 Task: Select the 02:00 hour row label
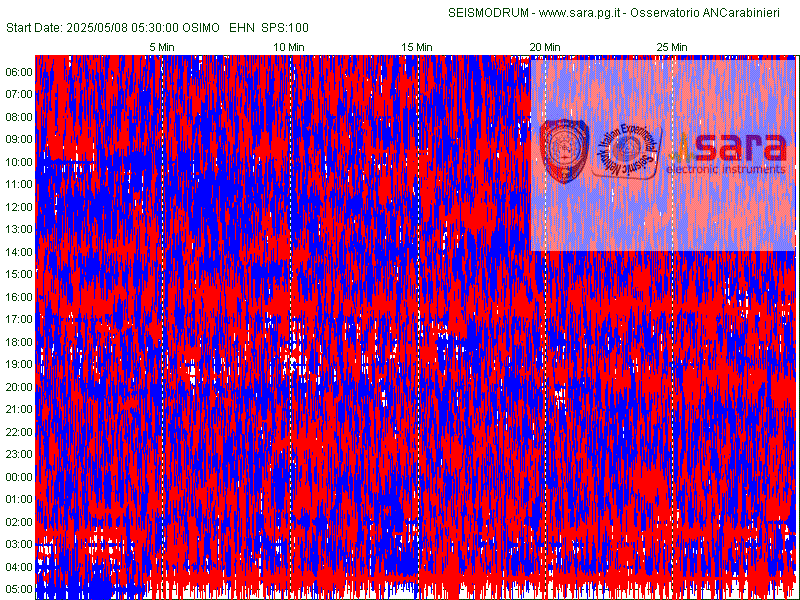tap(19, 522)
